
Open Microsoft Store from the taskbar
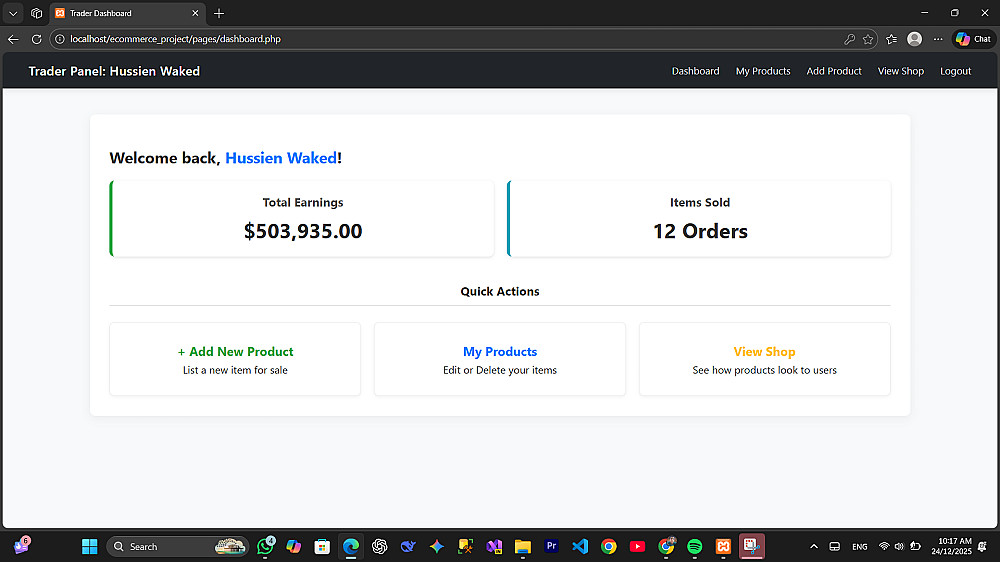pyautogui.click(x=322, y=547)
